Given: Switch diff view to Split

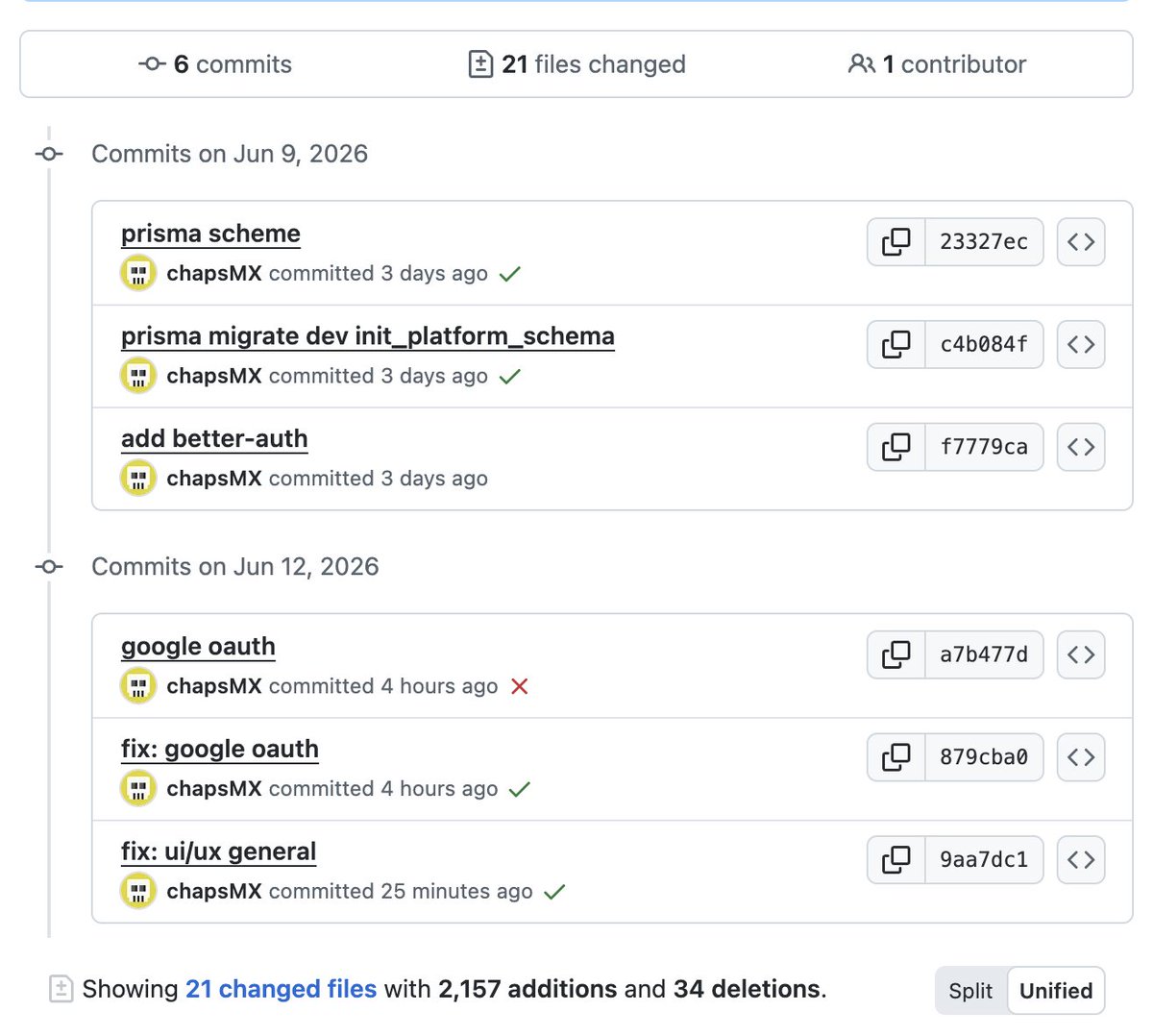Looking at the screenshot, I should [970, 991].
